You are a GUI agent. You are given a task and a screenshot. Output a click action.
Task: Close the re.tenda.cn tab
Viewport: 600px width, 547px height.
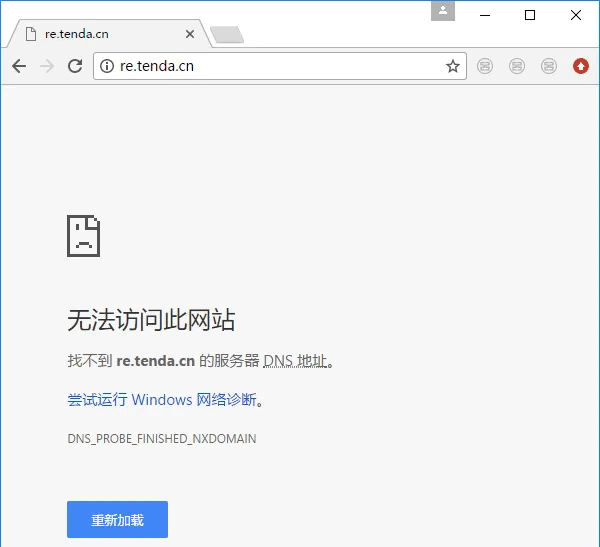pyautogui.click(x=190, y=34)
